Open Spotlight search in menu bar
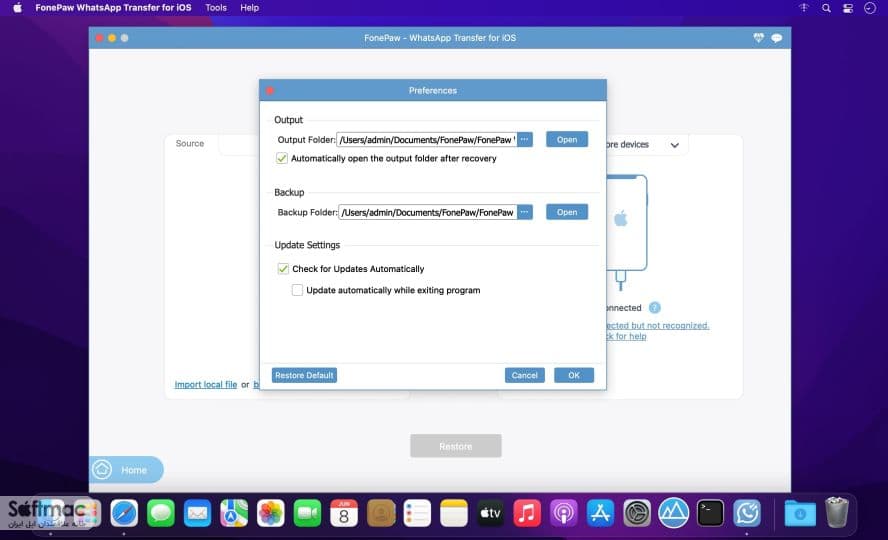888x540 pixels. [x=826, y=8]
